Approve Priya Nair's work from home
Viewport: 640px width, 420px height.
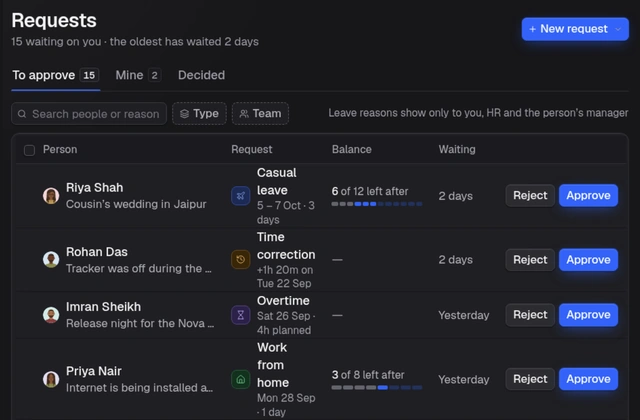tap(588, 379)
